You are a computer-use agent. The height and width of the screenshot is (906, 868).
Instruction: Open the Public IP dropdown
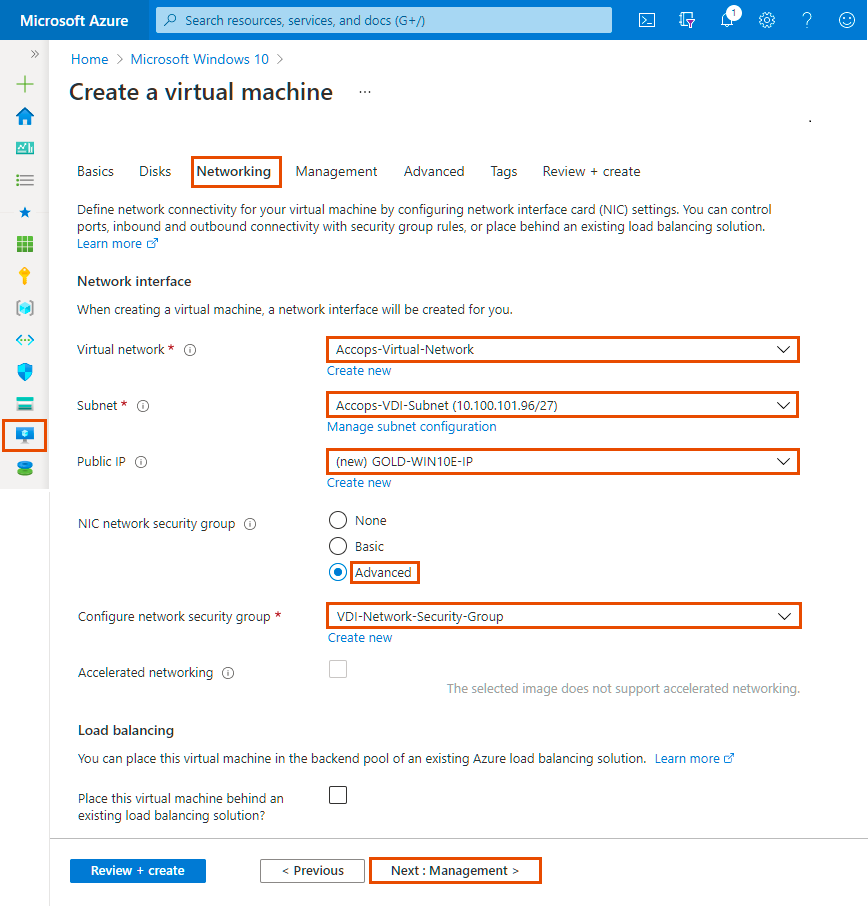(x=563, y=461)
